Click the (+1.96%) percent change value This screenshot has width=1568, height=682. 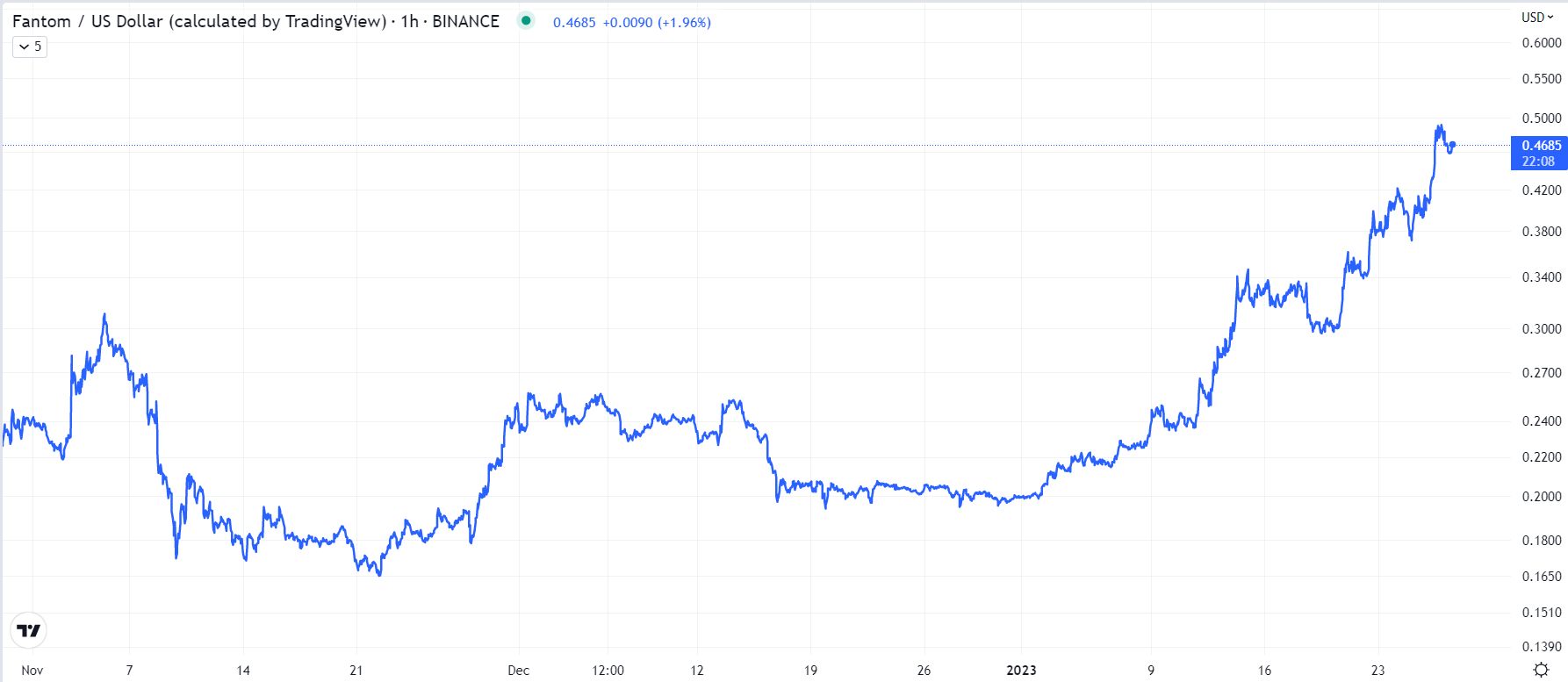tap(685, 23)
